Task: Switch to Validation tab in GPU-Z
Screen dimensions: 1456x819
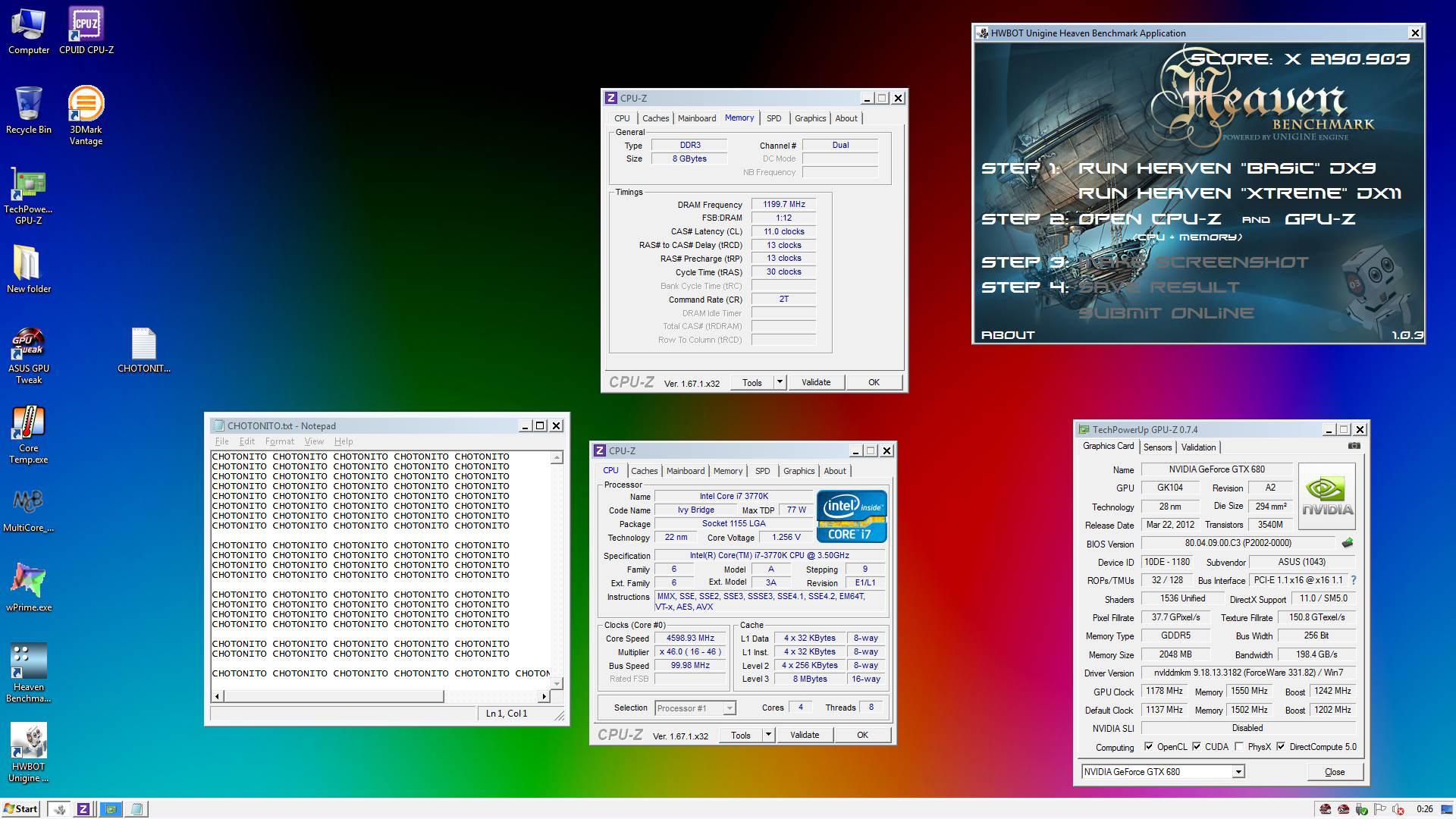Action: click(x=1198, y=447)
